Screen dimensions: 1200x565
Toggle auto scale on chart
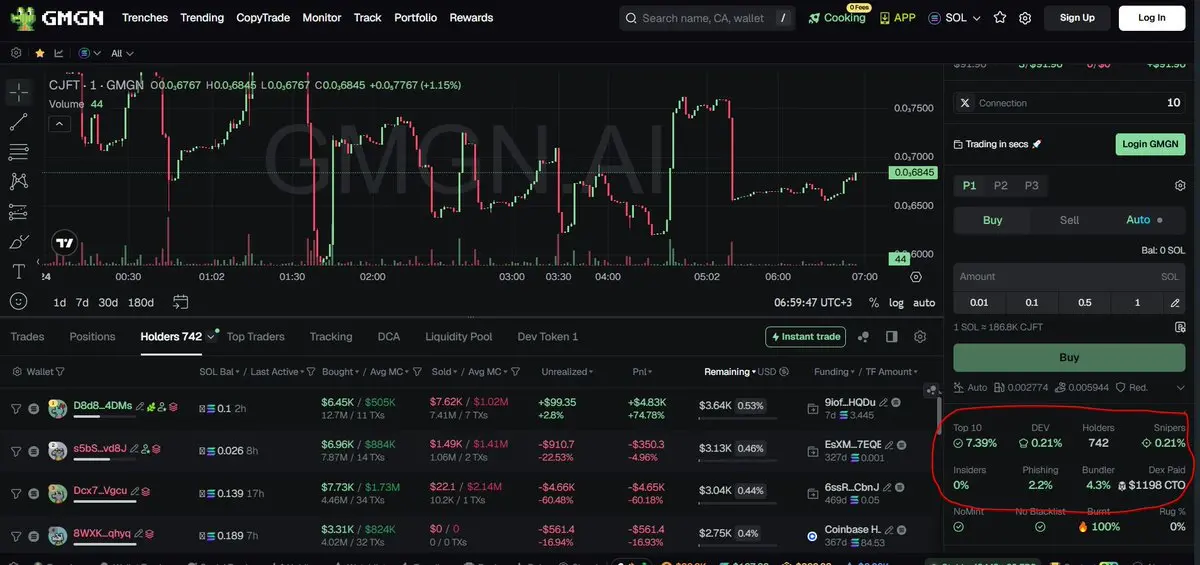(x=924, y=302)
